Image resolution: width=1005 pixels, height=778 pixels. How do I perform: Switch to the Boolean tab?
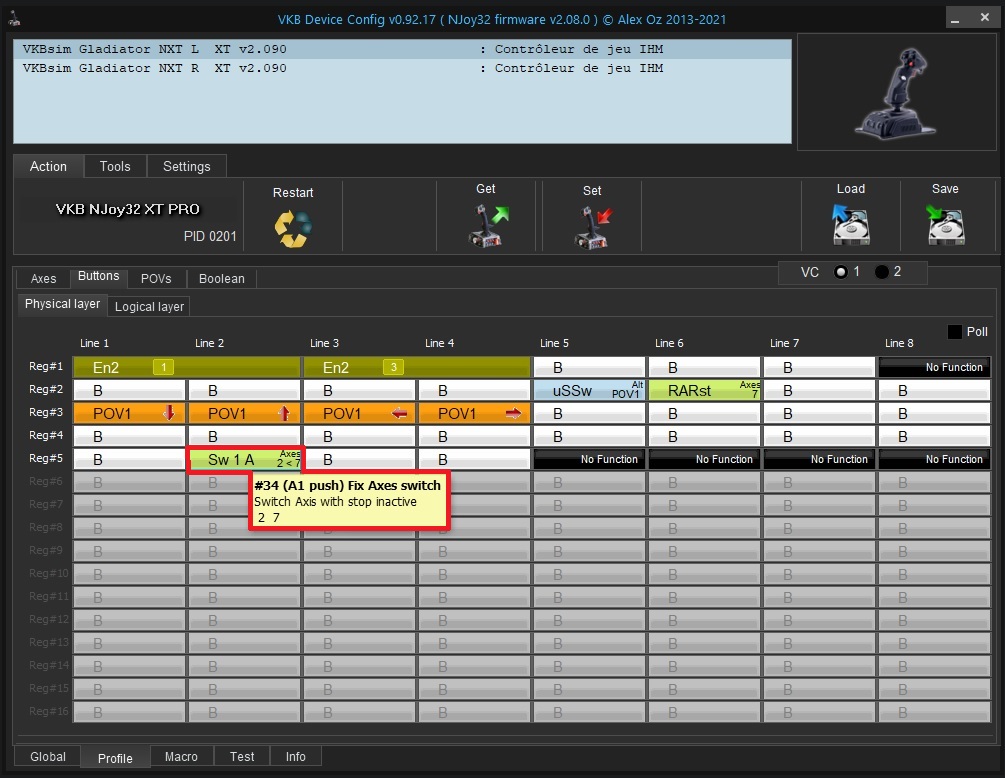tap(222, 278)
